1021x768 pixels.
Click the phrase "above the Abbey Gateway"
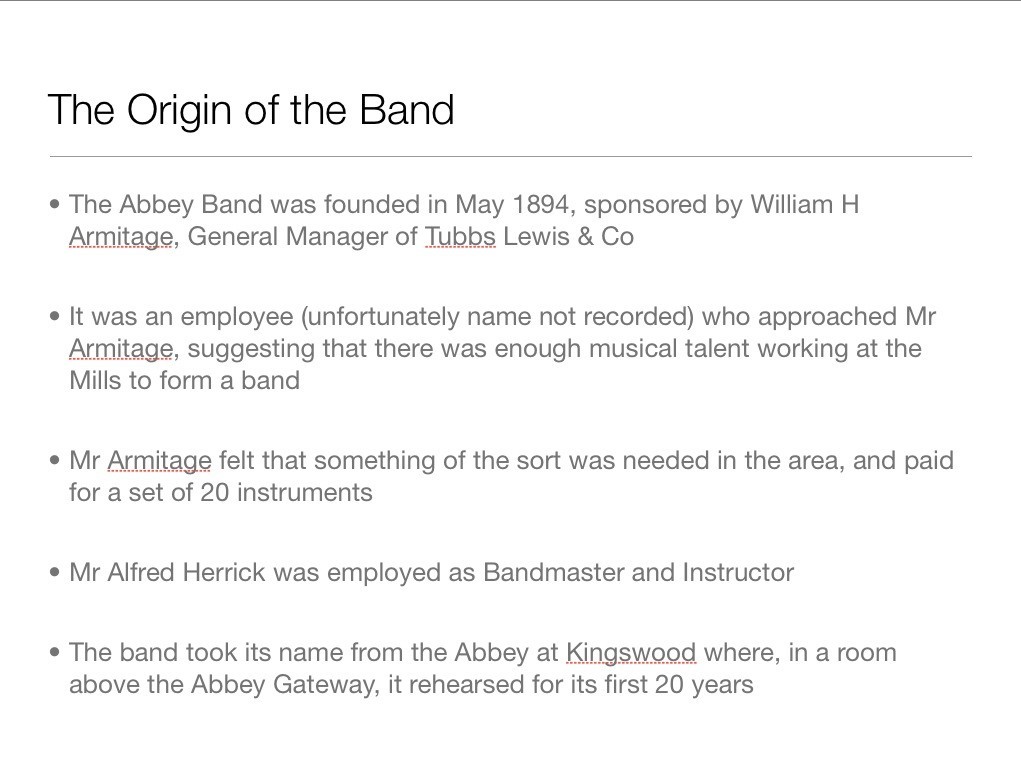[x=220, y=685]
